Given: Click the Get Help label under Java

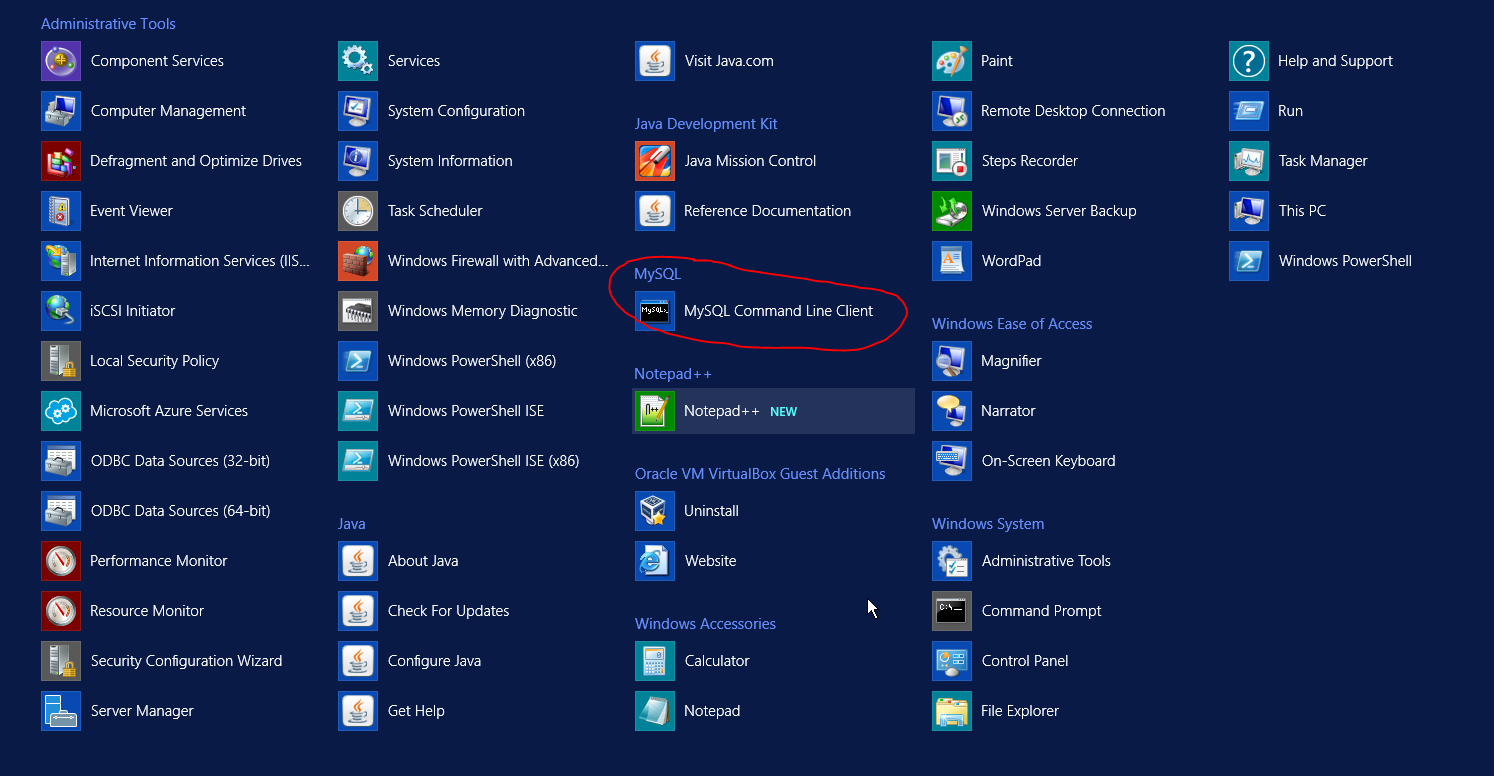Looking at the screenshot, I should 416,711.
